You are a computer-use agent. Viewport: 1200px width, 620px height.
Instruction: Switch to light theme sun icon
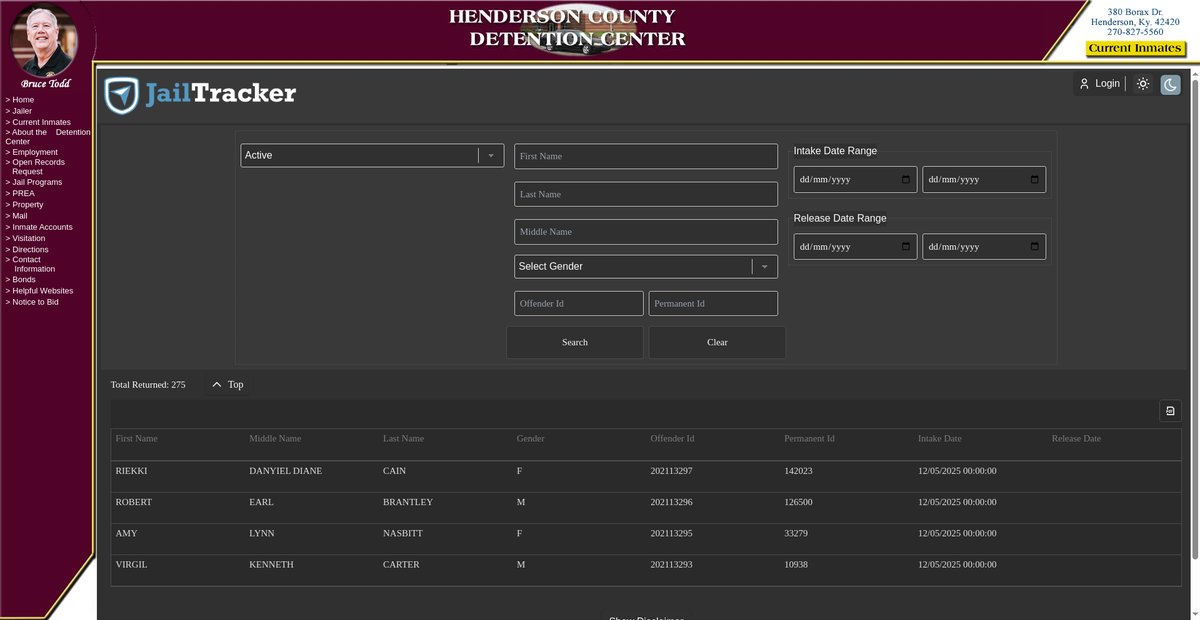click(1143, 84)
